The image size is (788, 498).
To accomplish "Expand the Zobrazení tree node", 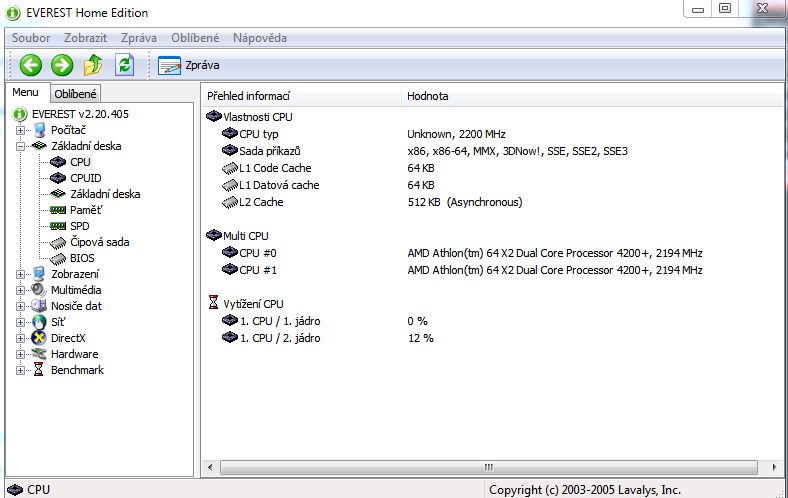I will 20,274.
